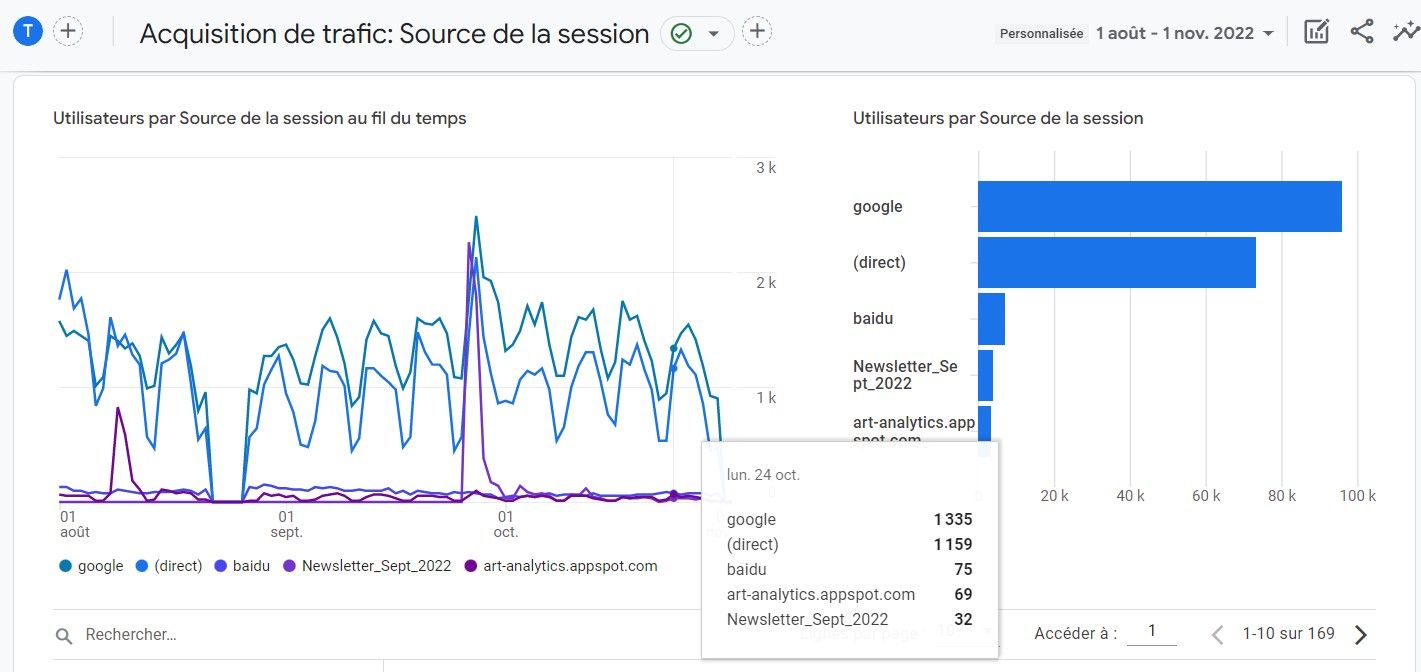Click the (direct) value 1 159 in tooltip
1421x672 pixels.
point(953,545)
